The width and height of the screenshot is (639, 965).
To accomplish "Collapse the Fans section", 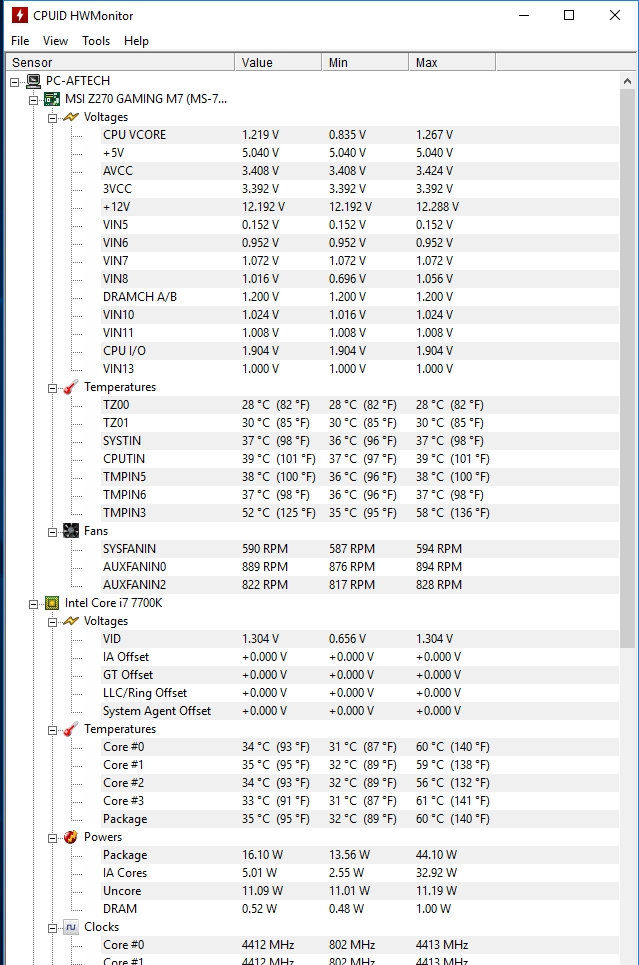I will 51,531.
